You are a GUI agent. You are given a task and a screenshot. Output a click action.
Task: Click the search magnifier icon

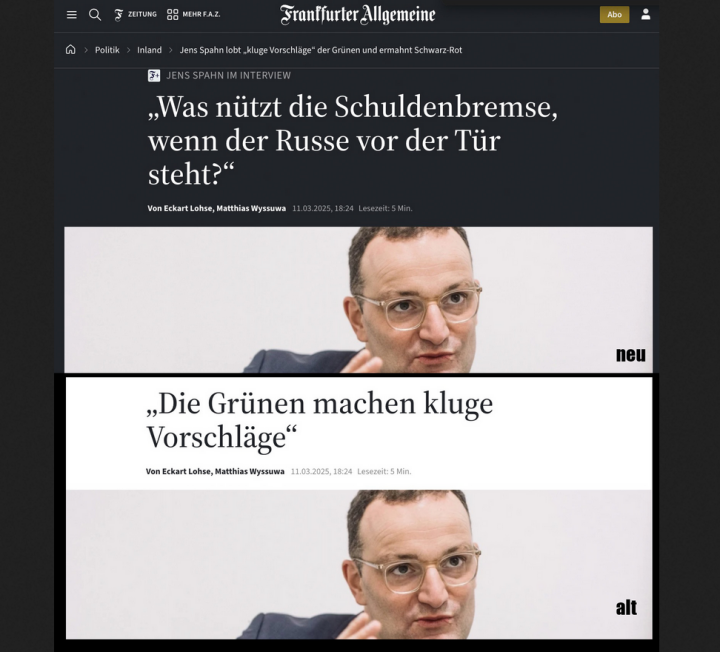pos(95,15)
